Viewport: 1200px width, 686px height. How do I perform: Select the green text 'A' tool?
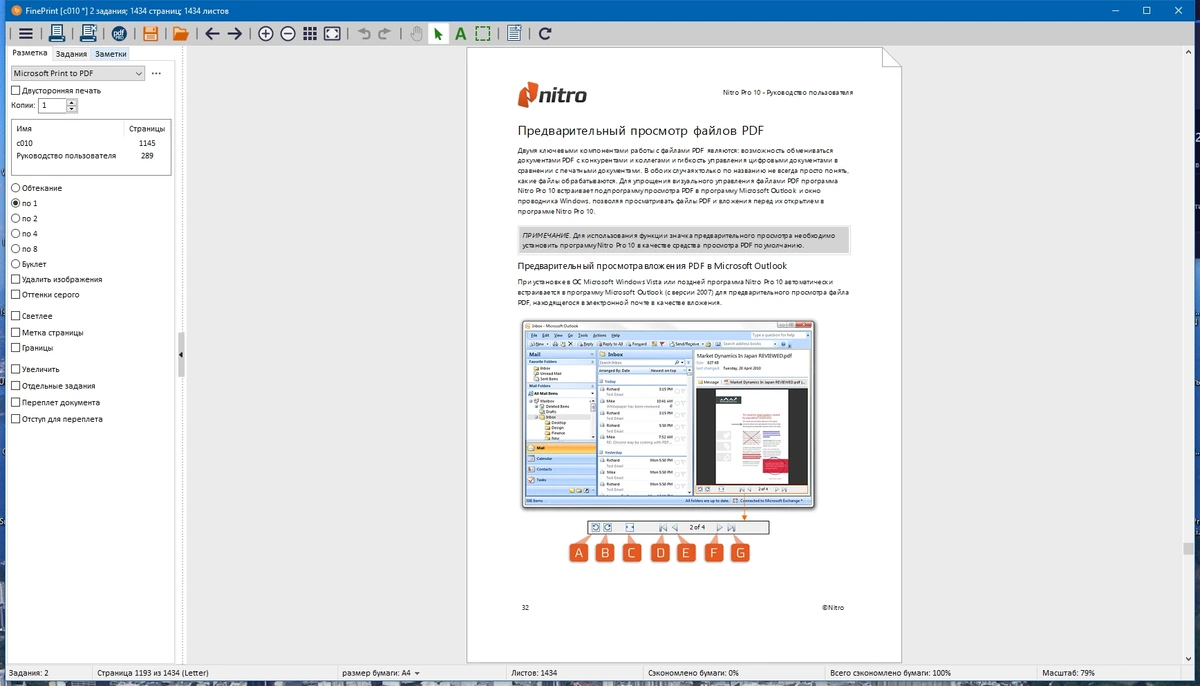460,34
